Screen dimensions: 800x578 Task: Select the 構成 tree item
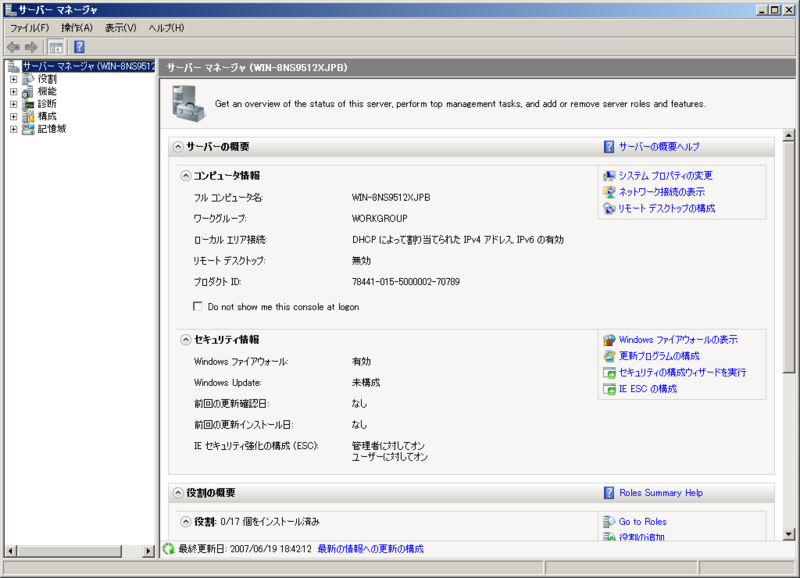(46, 116)
